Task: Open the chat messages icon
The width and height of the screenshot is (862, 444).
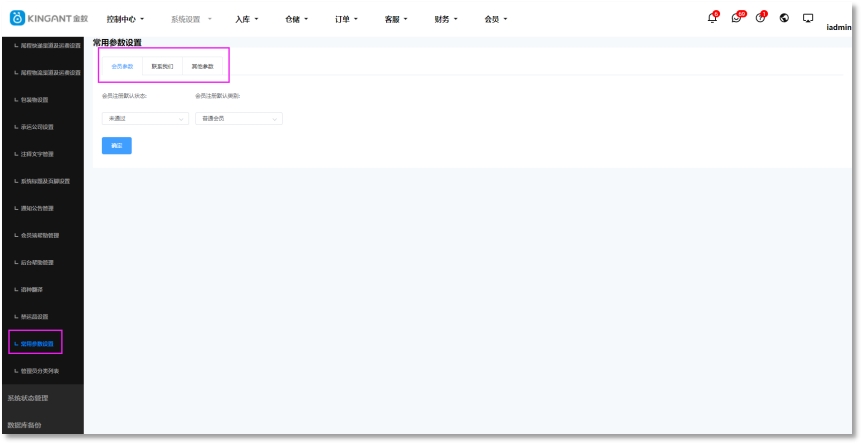Action: [x=737, y=18]
